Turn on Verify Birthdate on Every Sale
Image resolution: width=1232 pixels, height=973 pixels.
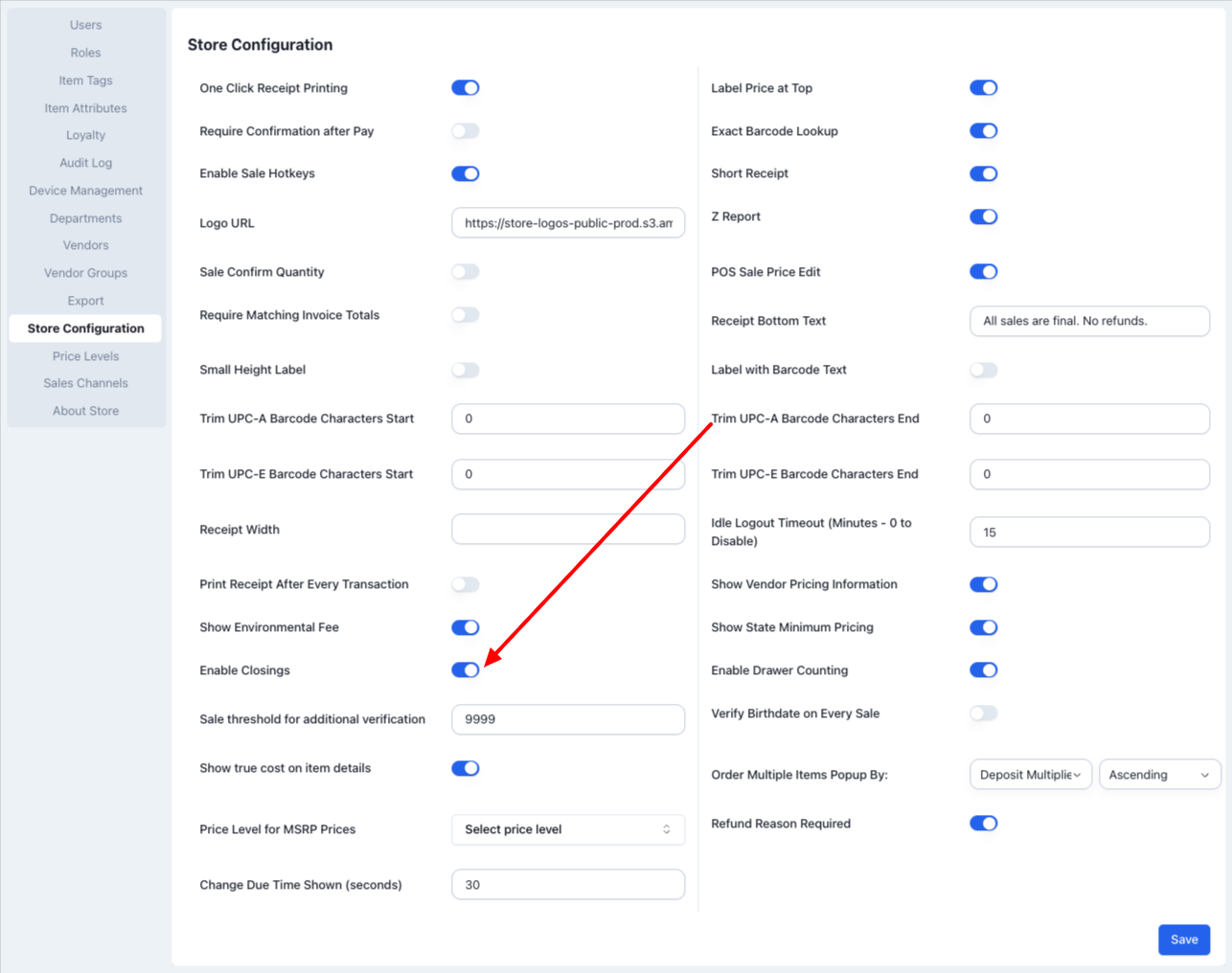click(x=983, y=713)
